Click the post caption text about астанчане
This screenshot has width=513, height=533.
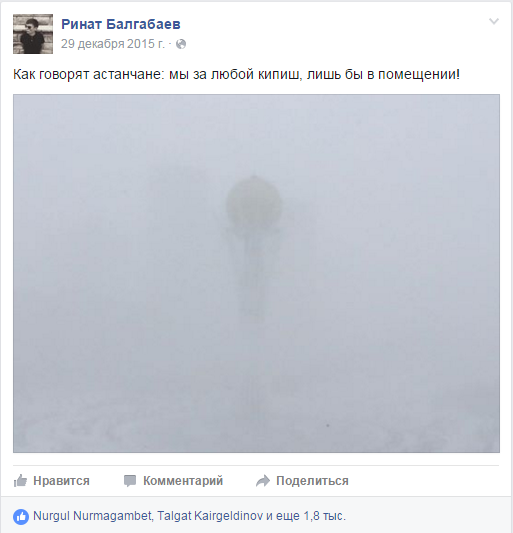(236, 74)
